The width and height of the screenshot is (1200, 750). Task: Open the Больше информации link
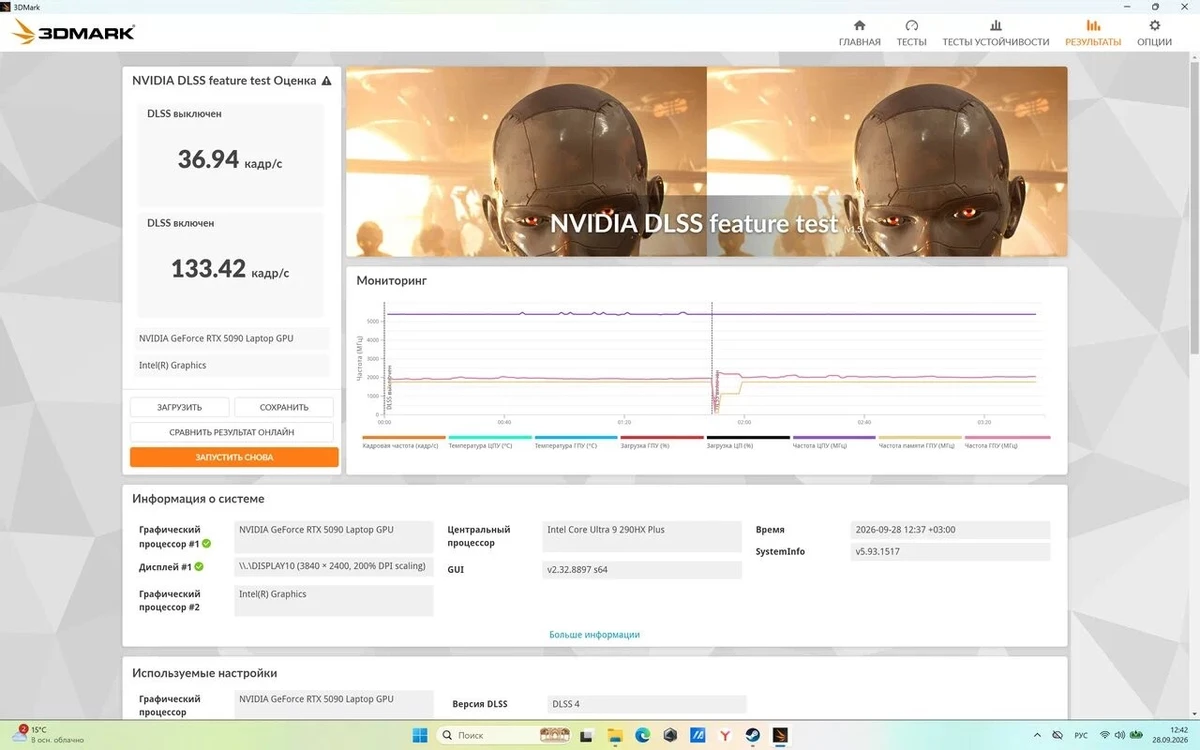pos(594,635)
